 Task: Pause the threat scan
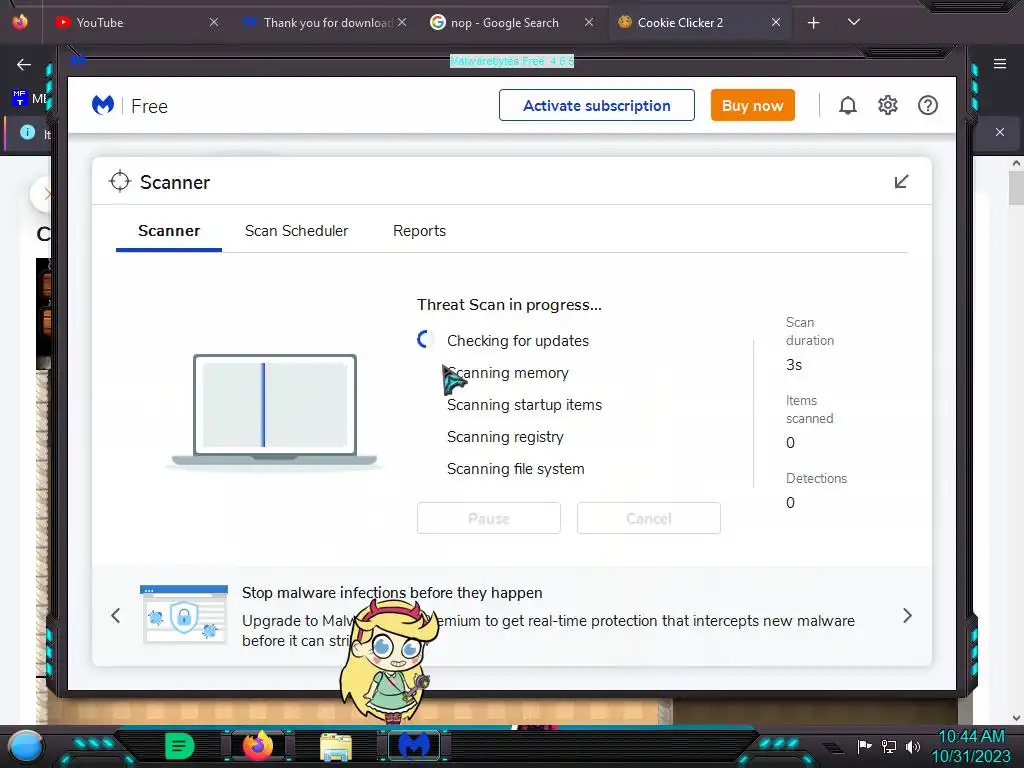pyautogui.click(x=488, y=518)
